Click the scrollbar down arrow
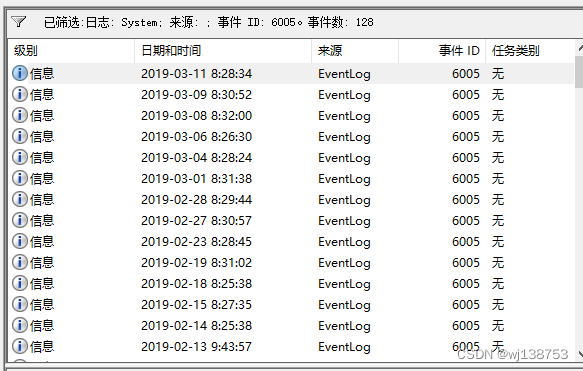This screenshot has width=583, height=371. 579,353
